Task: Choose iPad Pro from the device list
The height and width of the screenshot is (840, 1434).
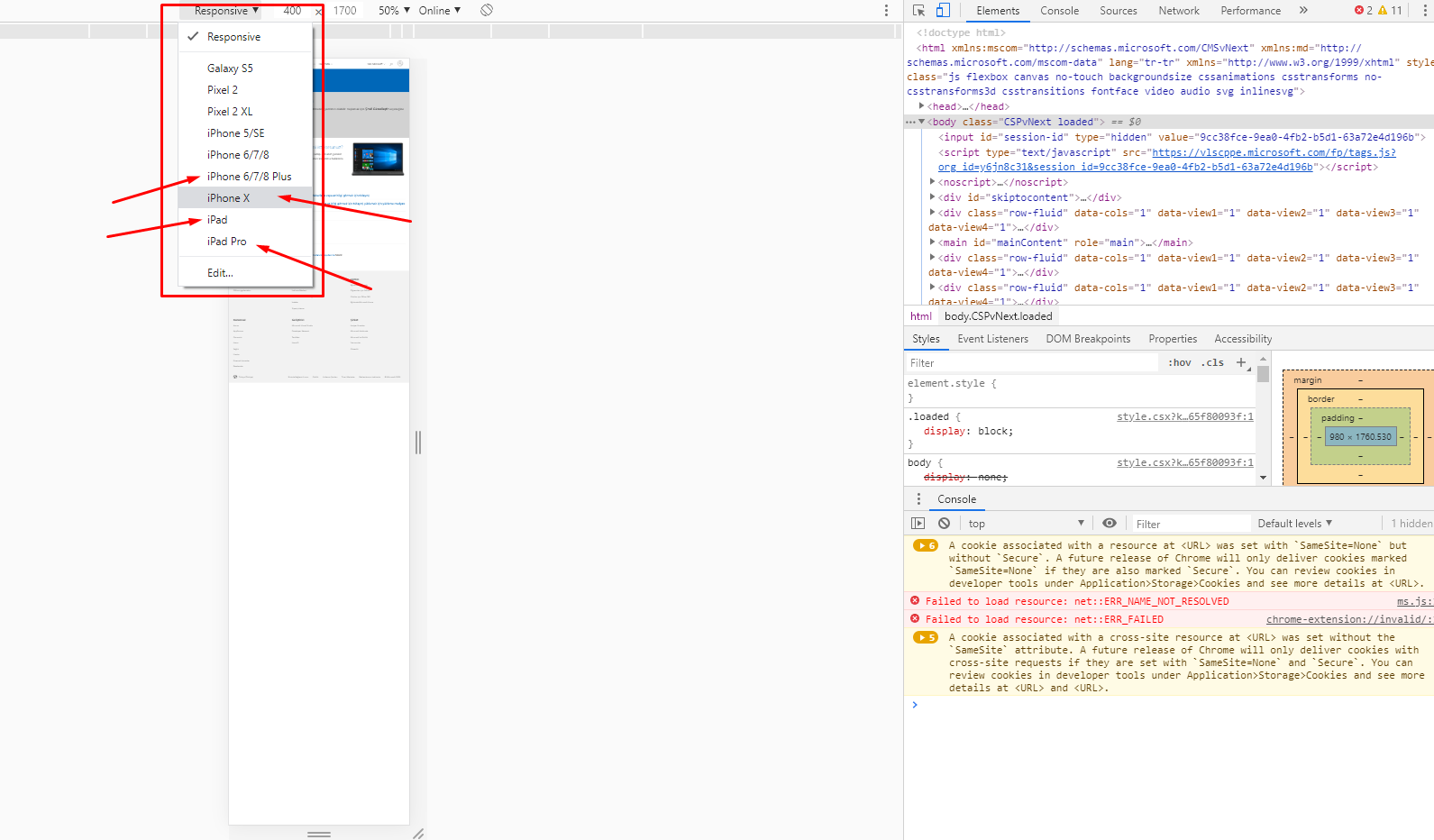Action: tap(245, 242)
